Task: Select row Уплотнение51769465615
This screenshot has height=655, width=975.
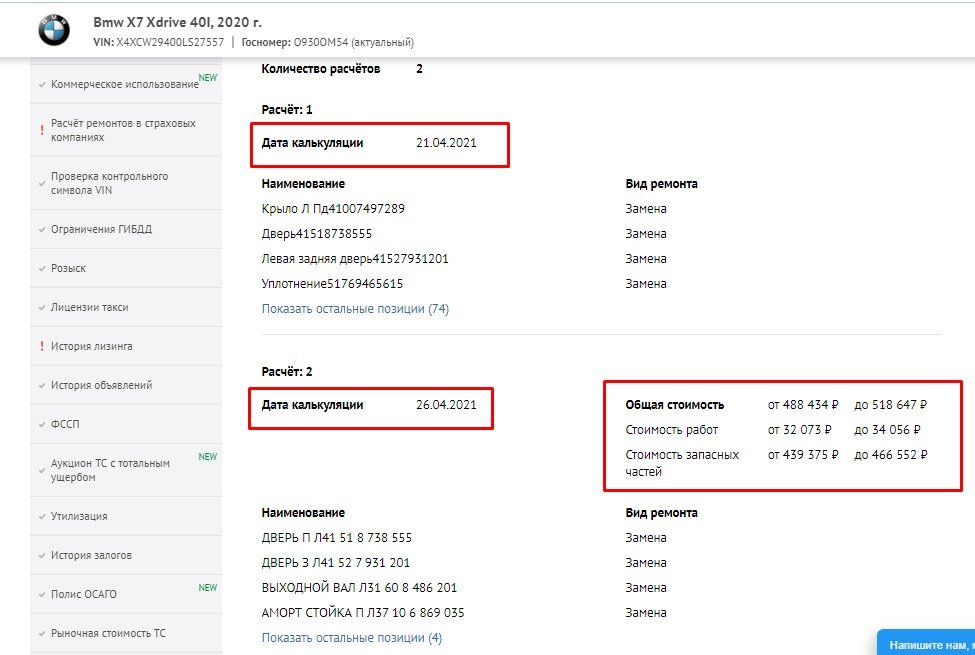Action: [x=332, y=284]
